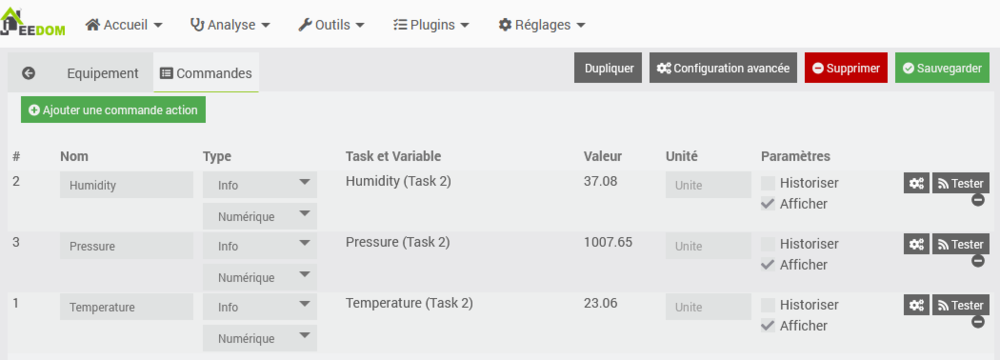The height and width of the screenshot is (360, 1000).
Task: Click the text Pressure (Task 2)
Action: (x=397, y=242)
